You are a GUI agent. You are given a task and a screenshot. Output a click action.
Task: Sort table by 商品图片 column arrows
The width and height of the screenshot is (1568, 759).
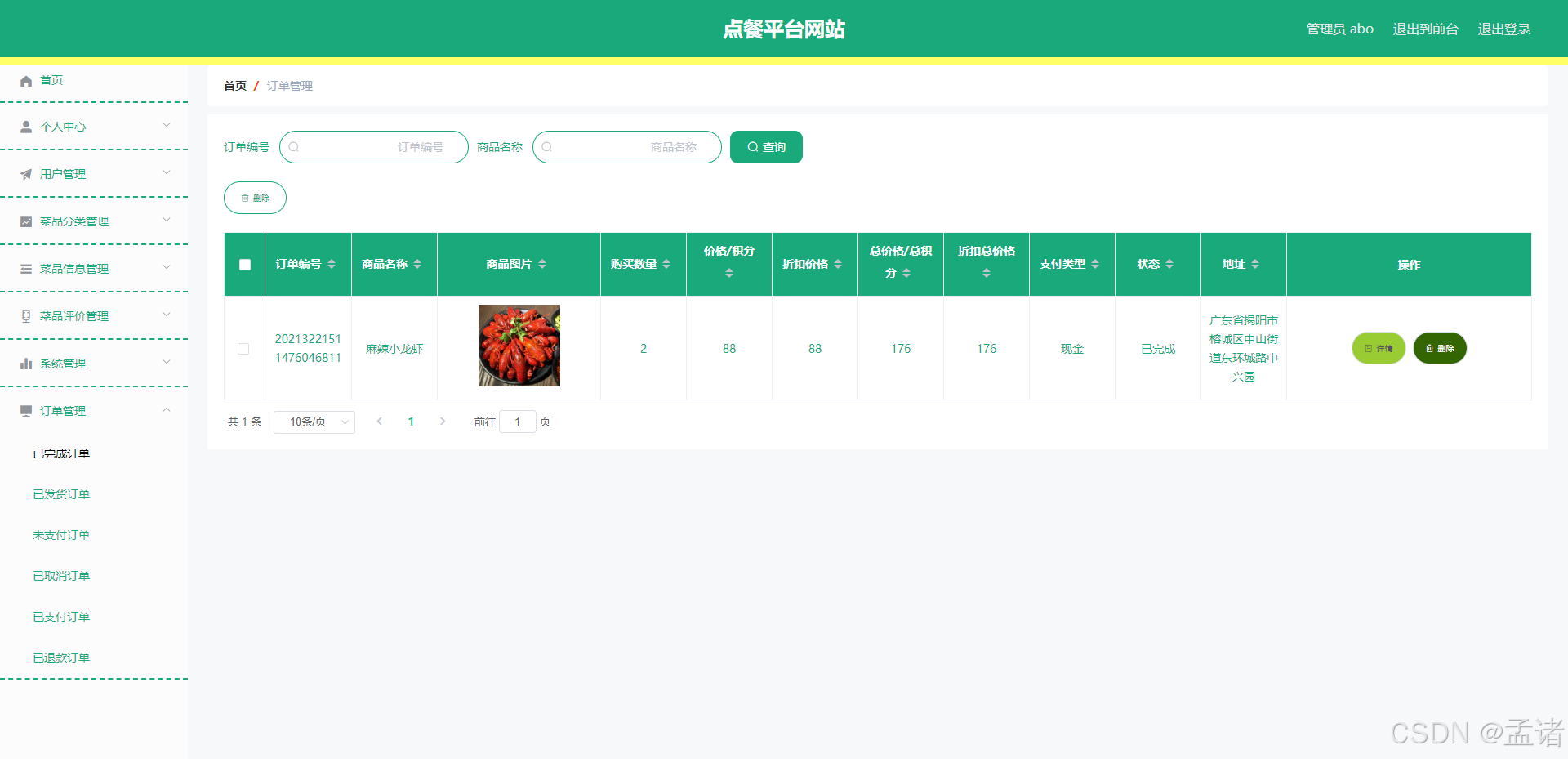(x=542, y=264)
